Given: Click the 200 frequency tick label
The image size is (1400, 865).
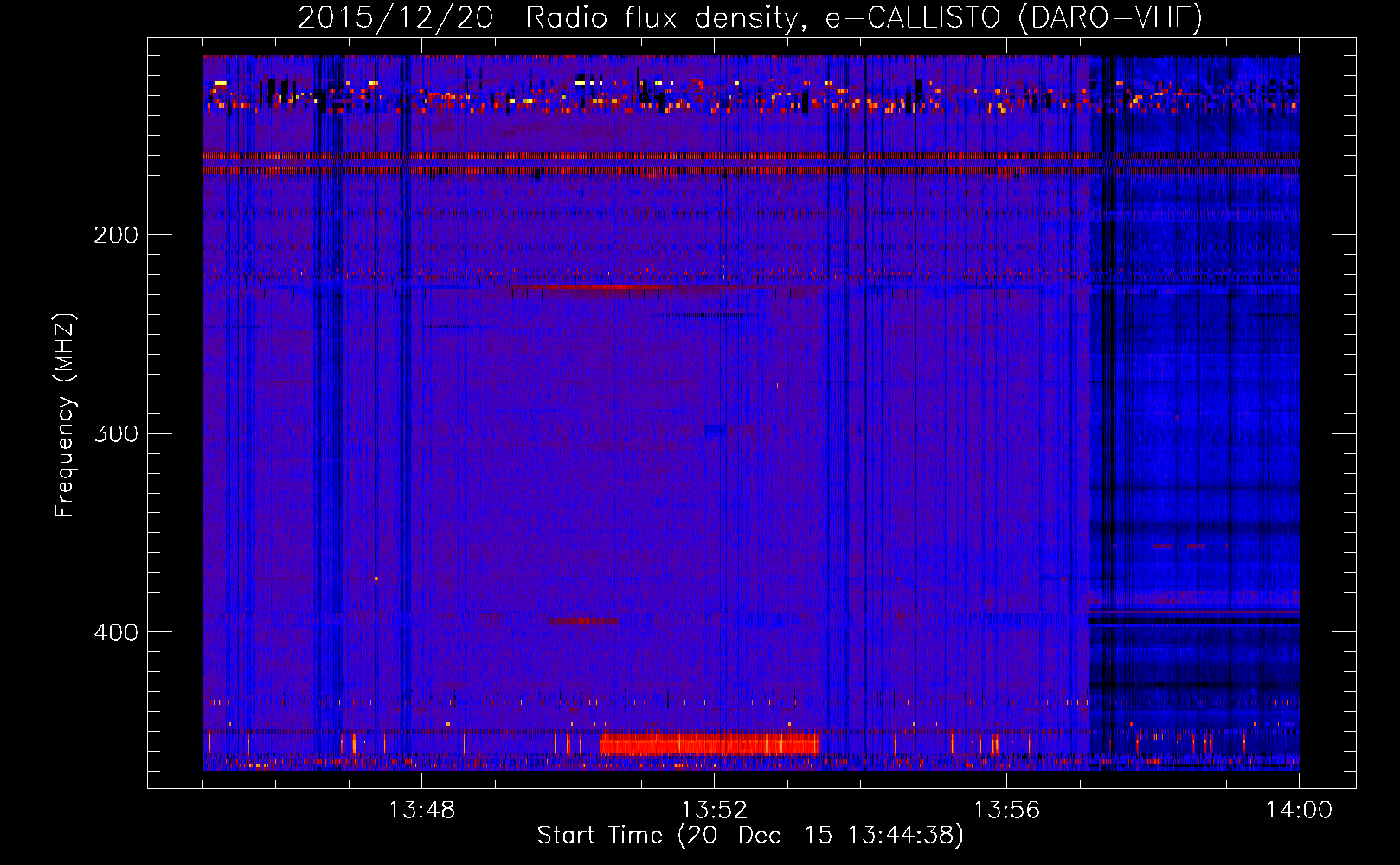Looking at the screenshot, I should (x=116, y=235).
